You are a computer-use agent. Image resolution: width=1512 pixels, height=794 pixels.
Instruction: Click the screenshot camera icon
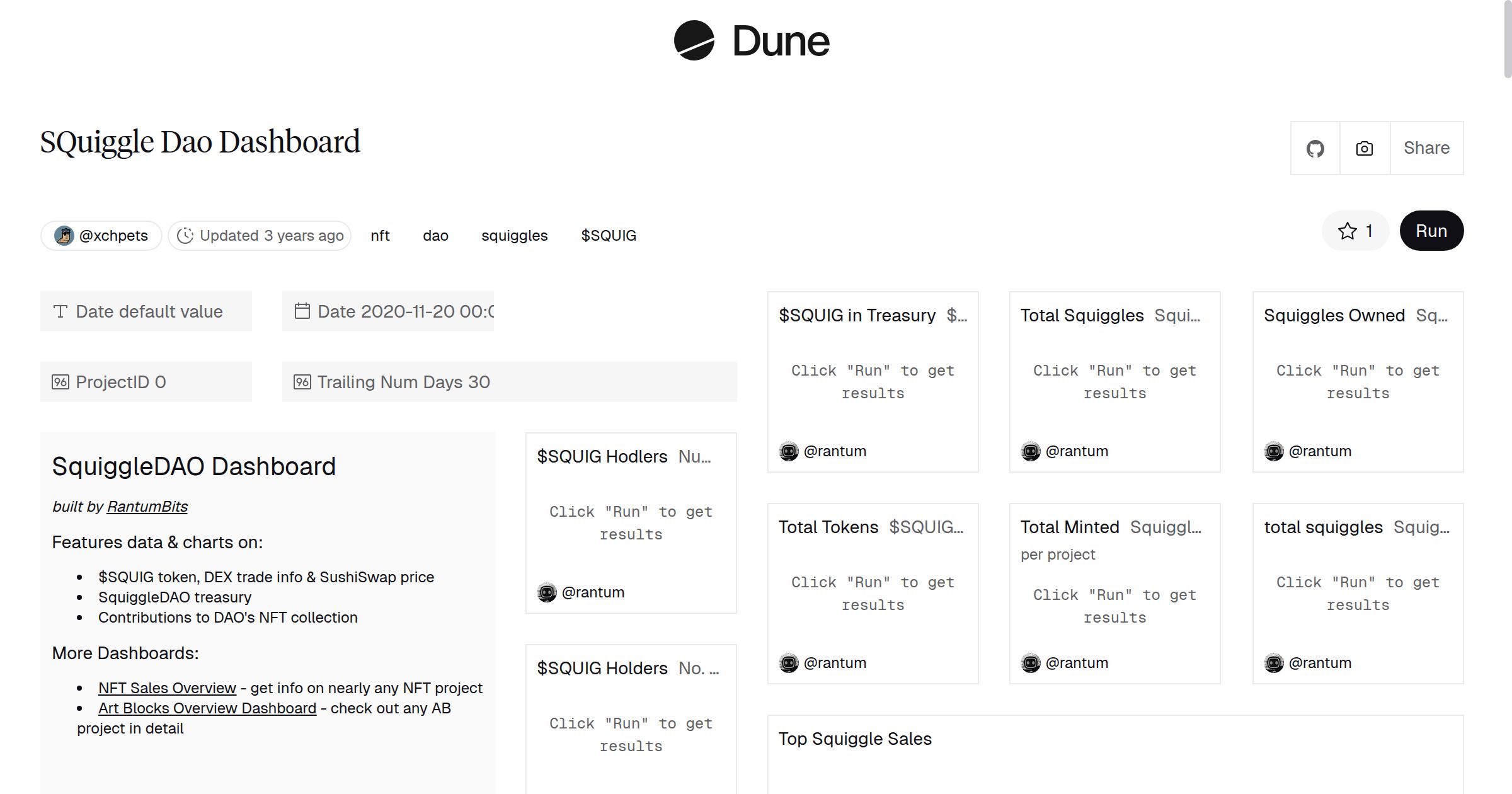click(1363, 148)
